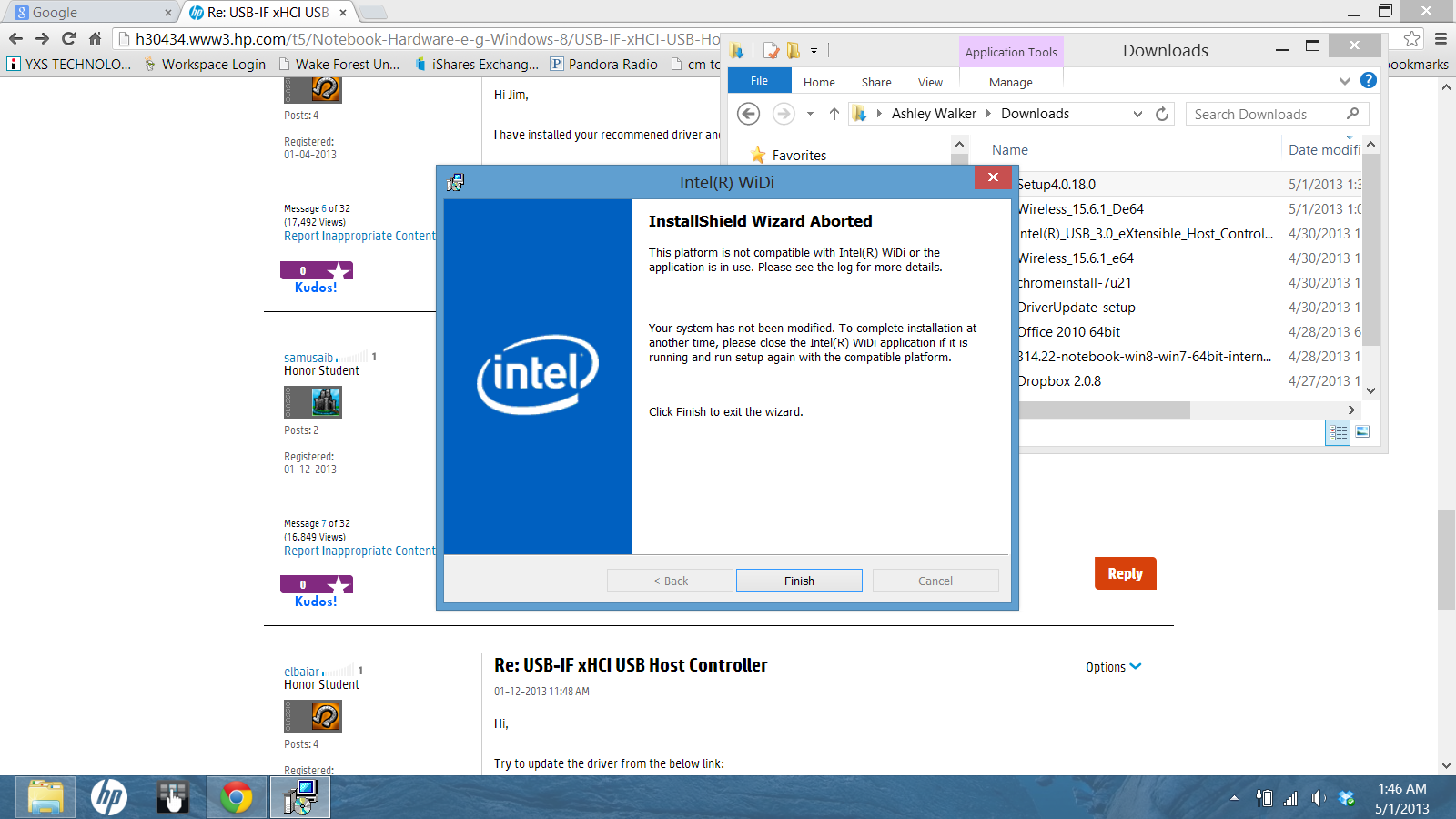Open recent locations dropdown in Explorer
The height and width of the screenshot is (819, 1456).
(x=810, y=114)
